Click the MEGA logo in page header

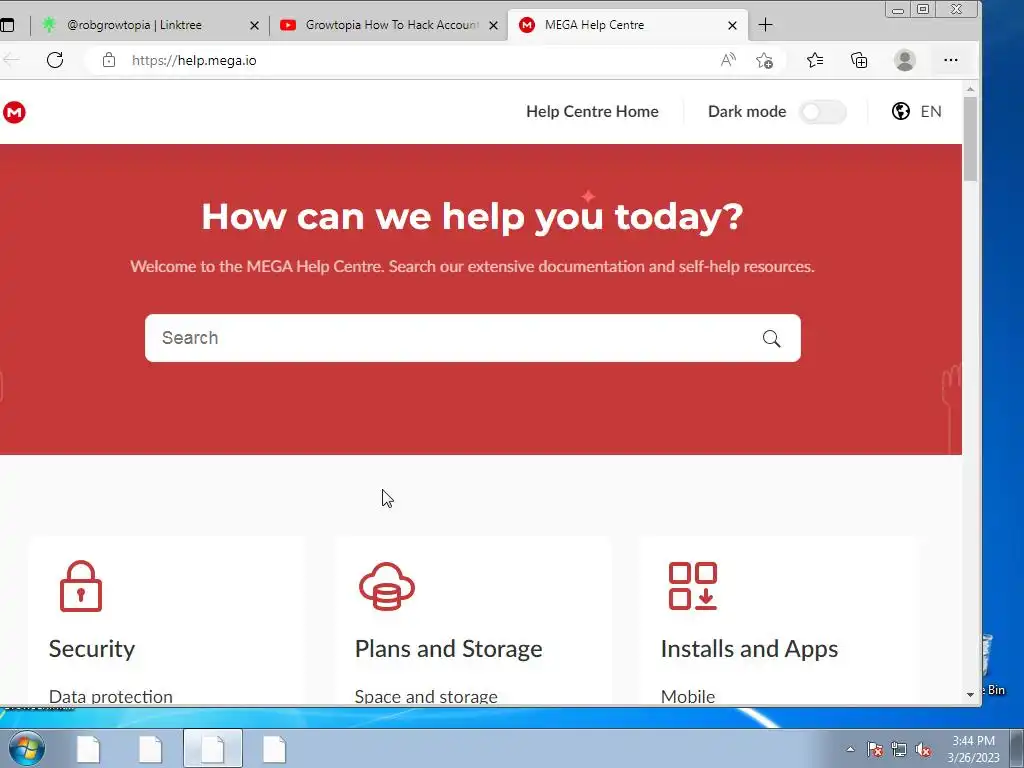click(14, 112)
